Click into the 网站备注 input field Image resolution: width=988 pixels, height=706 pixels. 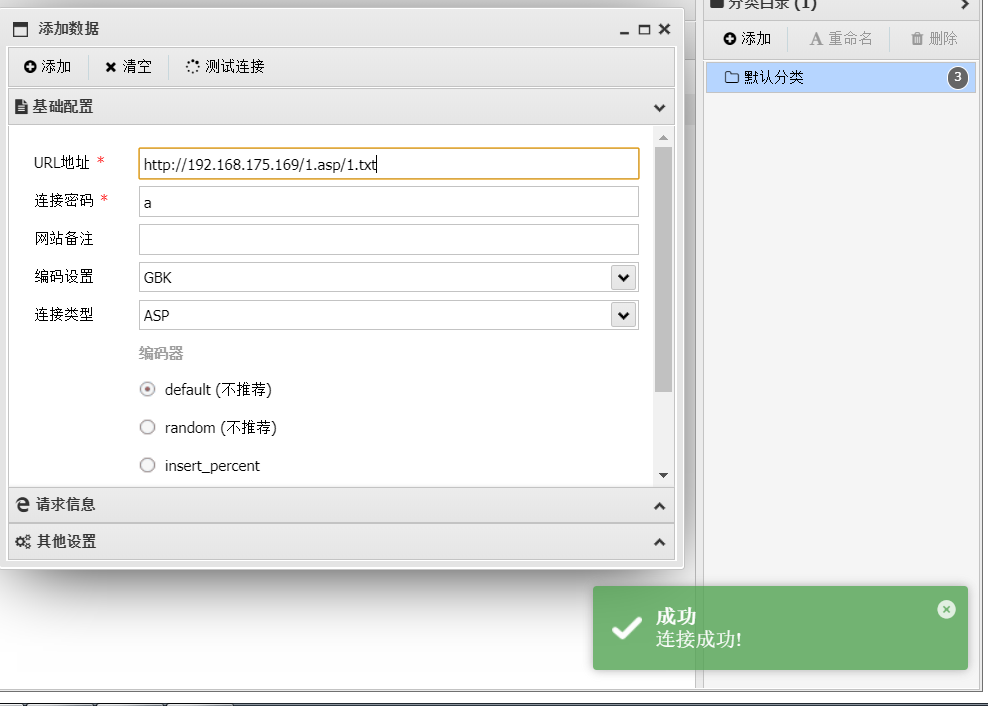389,240
